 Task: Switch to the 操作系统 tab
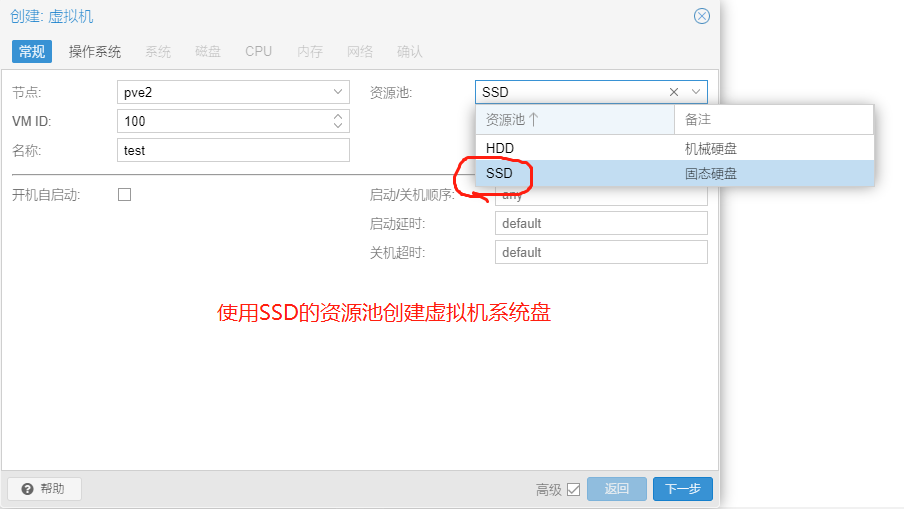(95, 51)
